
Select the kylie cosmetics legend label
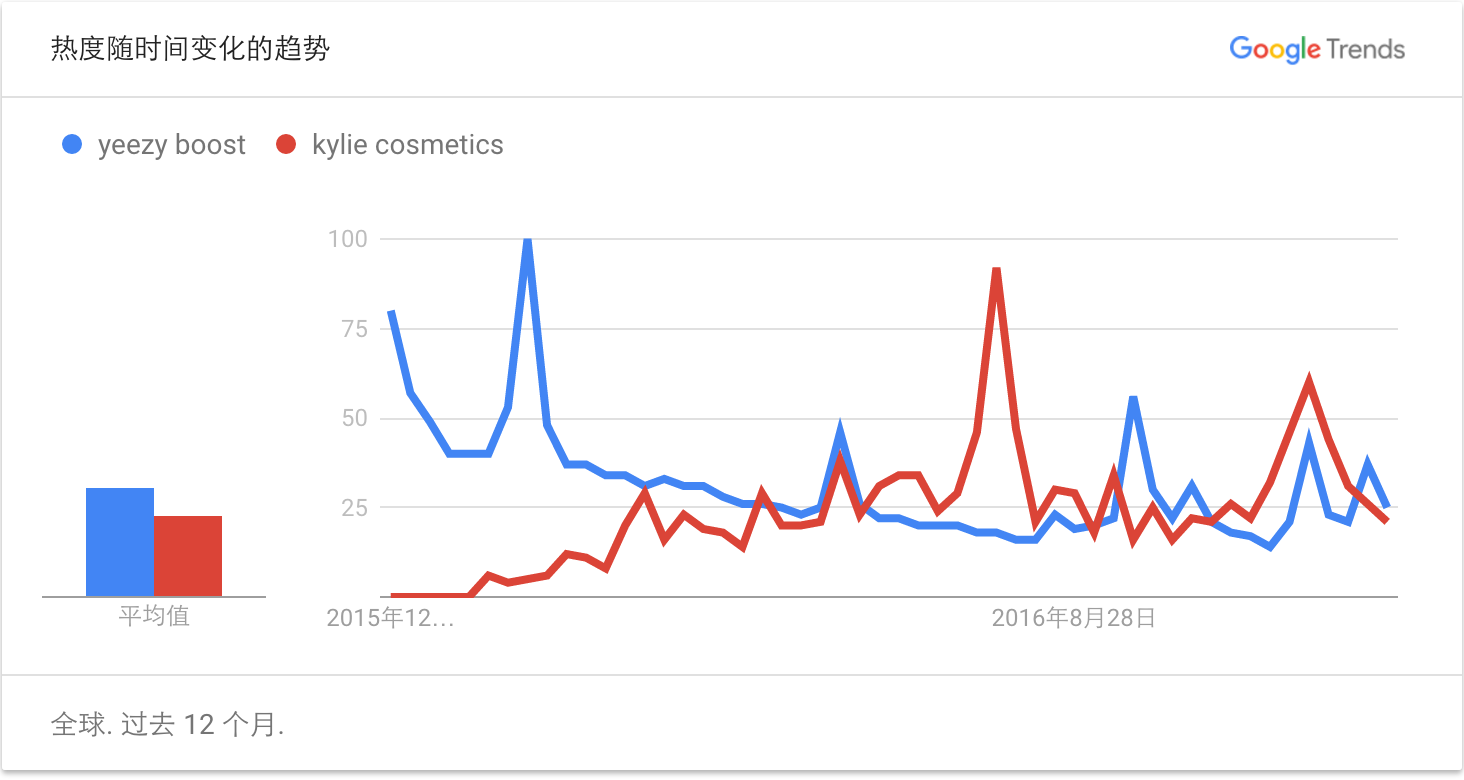[407, 145]
